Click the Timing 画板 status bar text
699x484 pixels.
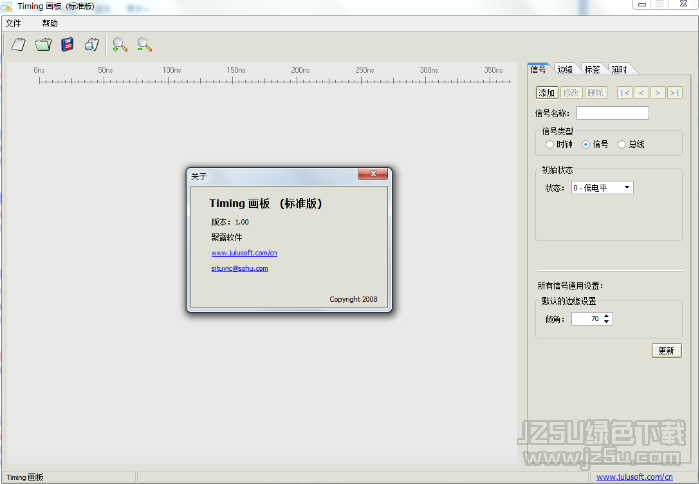[25, 477]
